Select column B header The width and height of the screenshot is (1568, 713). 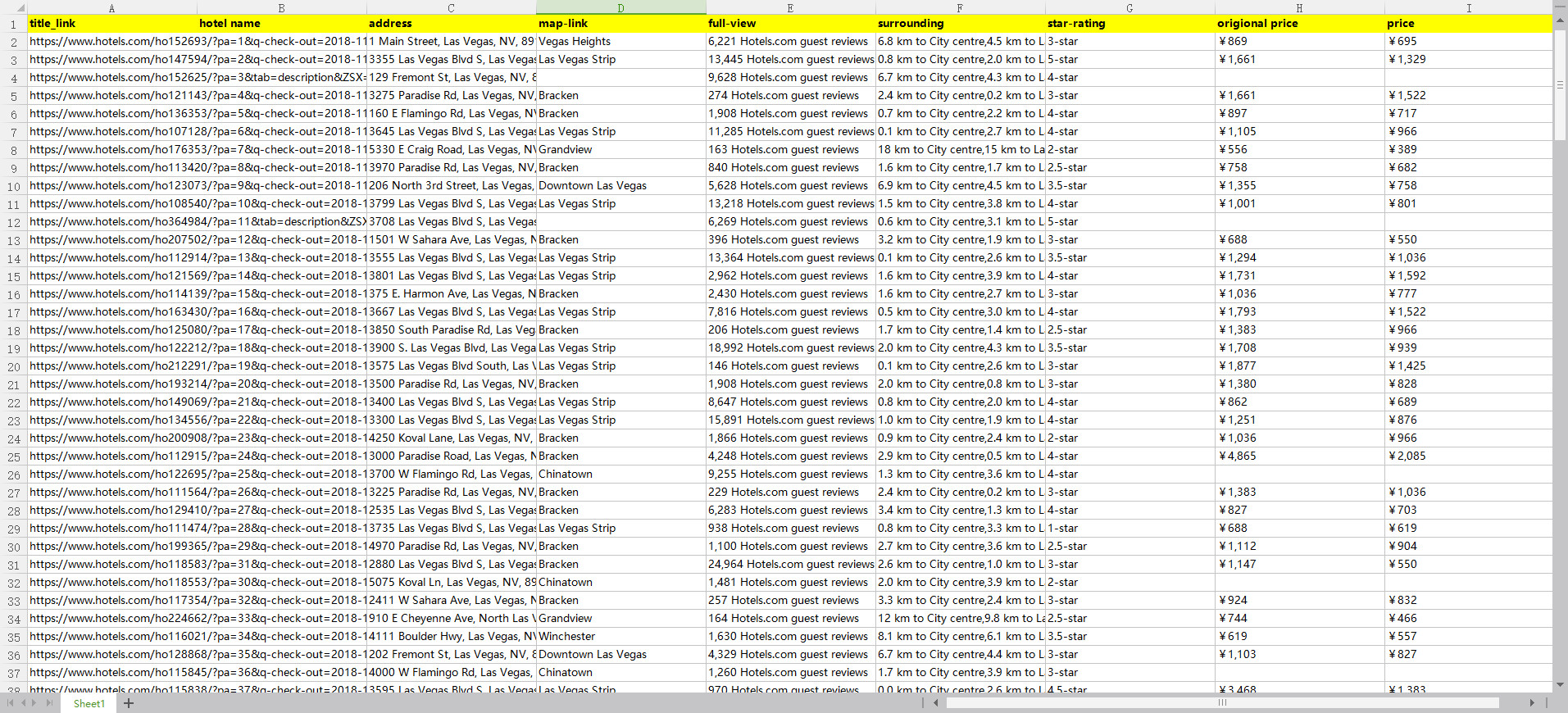click(281, 7)
